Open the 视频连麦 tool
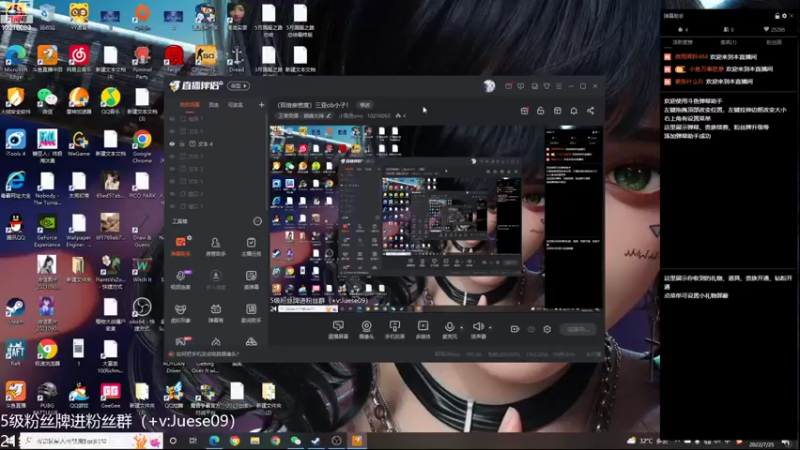 tap(181, 280)
